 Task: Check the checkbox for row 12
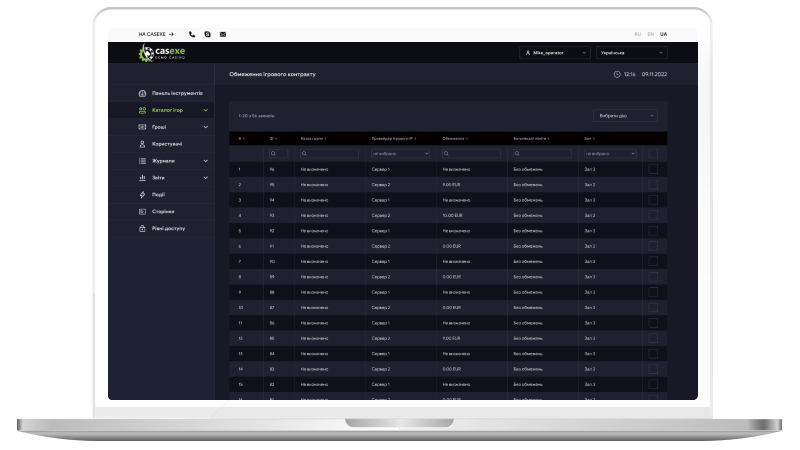[653, 338]
